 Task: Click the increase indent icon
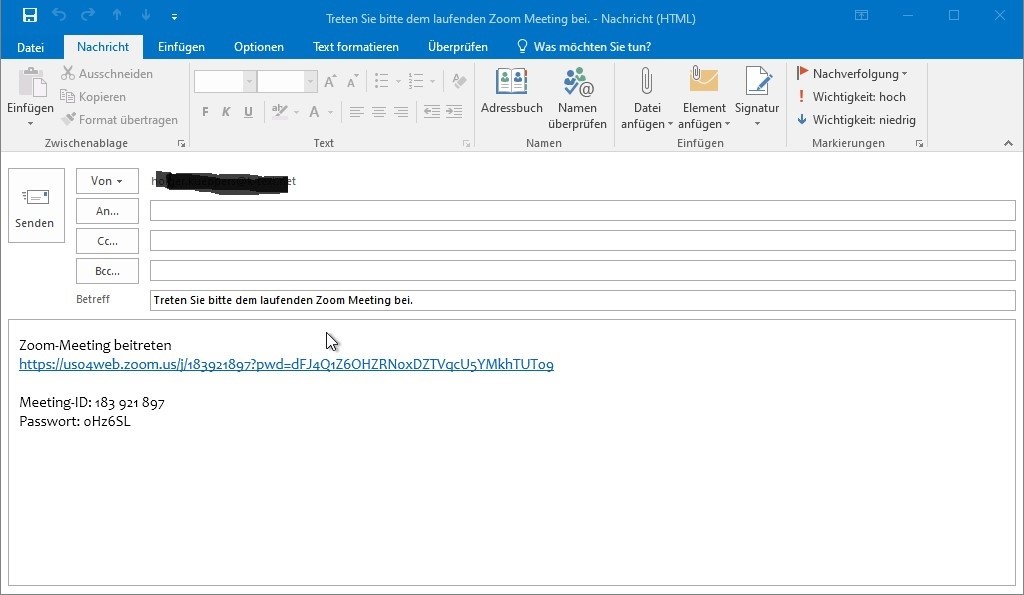point(454,112)
